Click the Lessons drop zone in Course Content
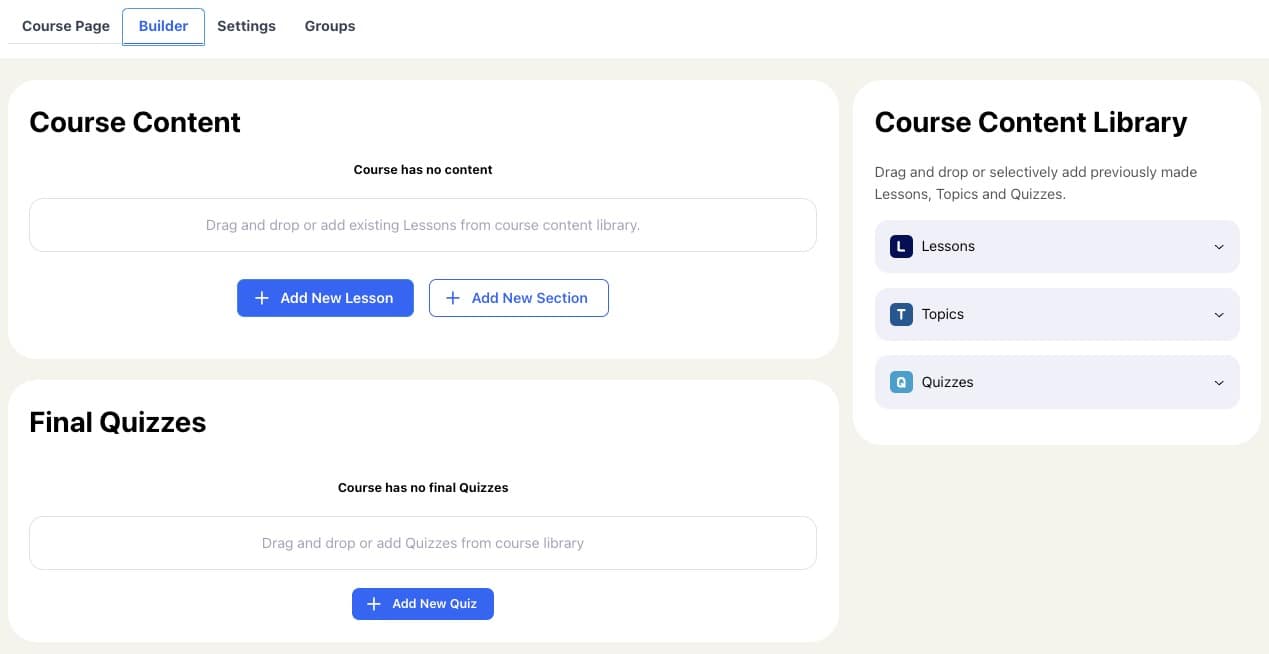1269x654 pixels. point(423,225)
